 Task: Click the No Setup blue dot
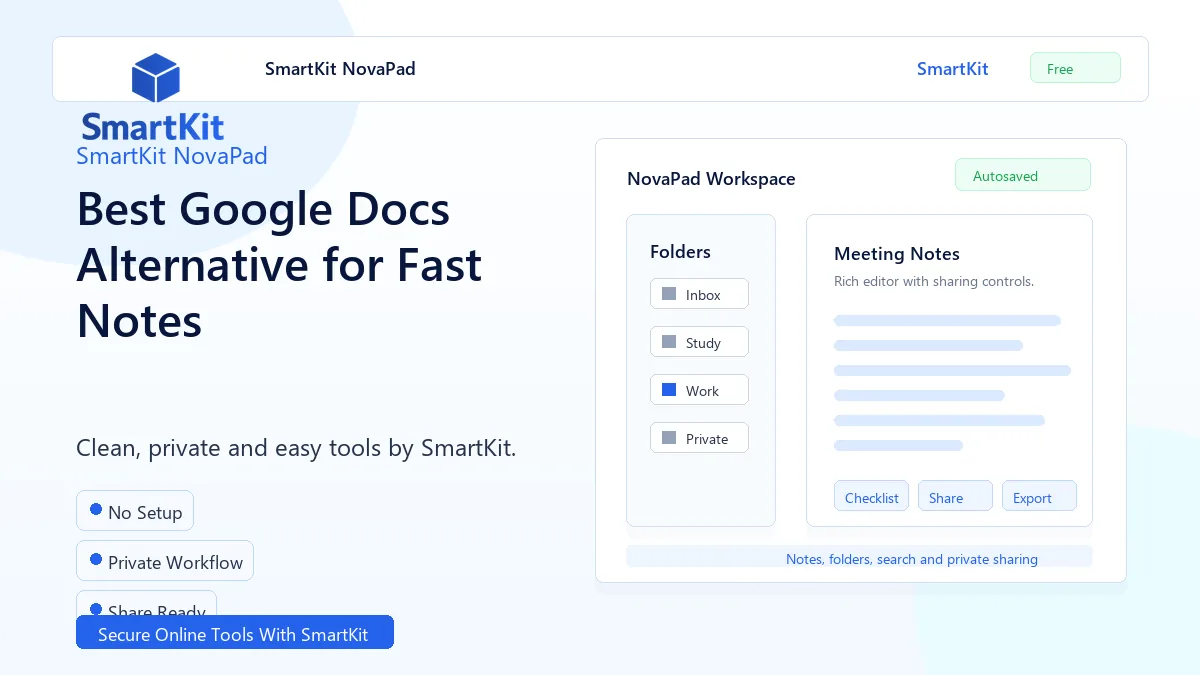[x=96, y=509]
